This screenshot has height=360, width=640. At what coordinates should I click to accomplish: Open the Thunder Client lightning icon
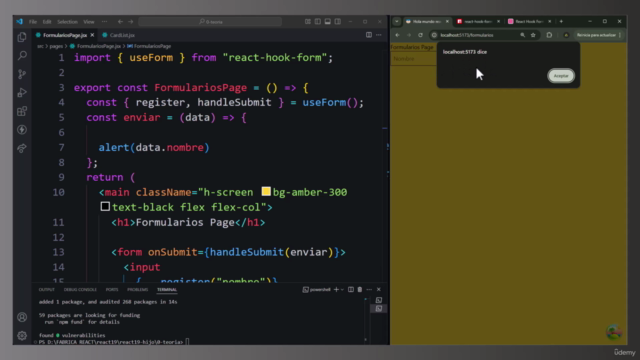(22, 130)
